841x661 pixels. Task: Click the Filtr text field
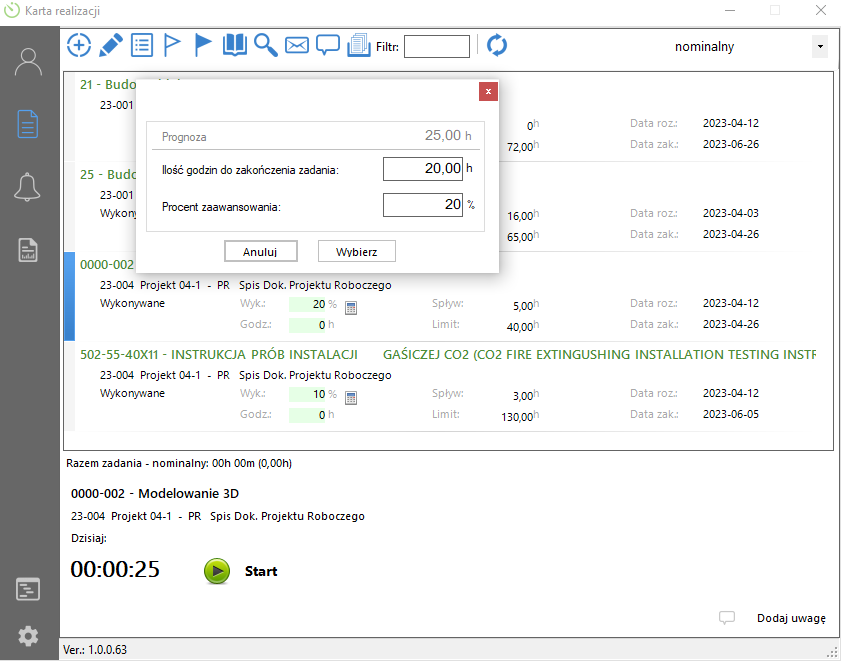[x=436, y=46]
